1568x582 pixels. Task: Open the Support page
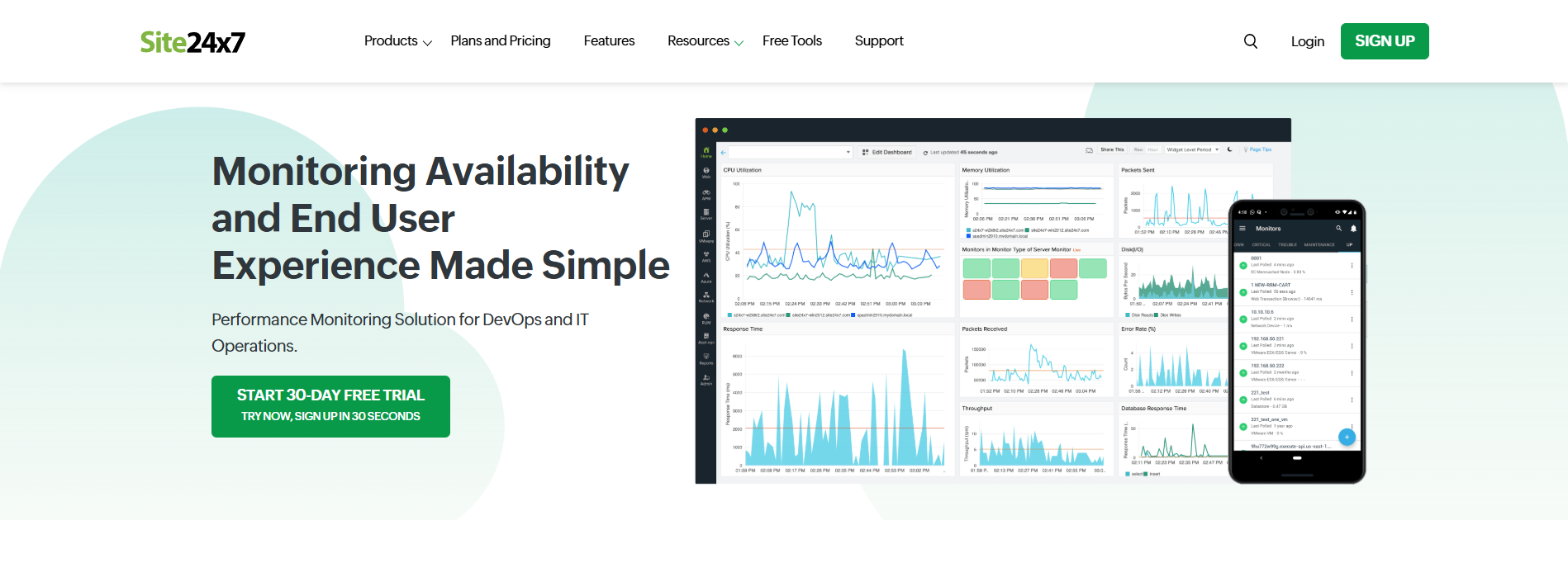point(879,41)
